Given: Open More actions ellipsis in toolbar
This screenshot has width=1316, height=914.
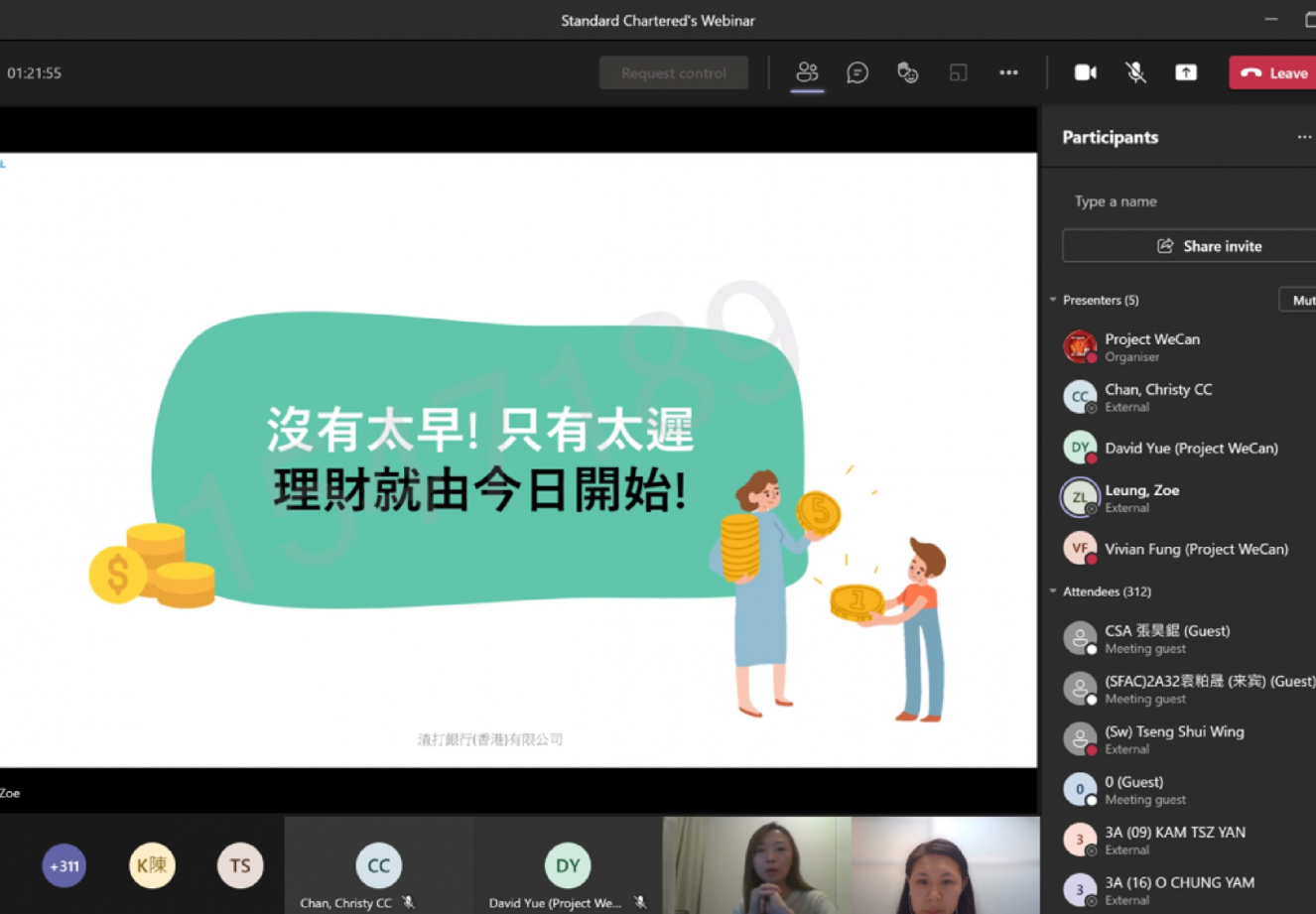Looking at the screenshot, I should [x=1008, y=72].
